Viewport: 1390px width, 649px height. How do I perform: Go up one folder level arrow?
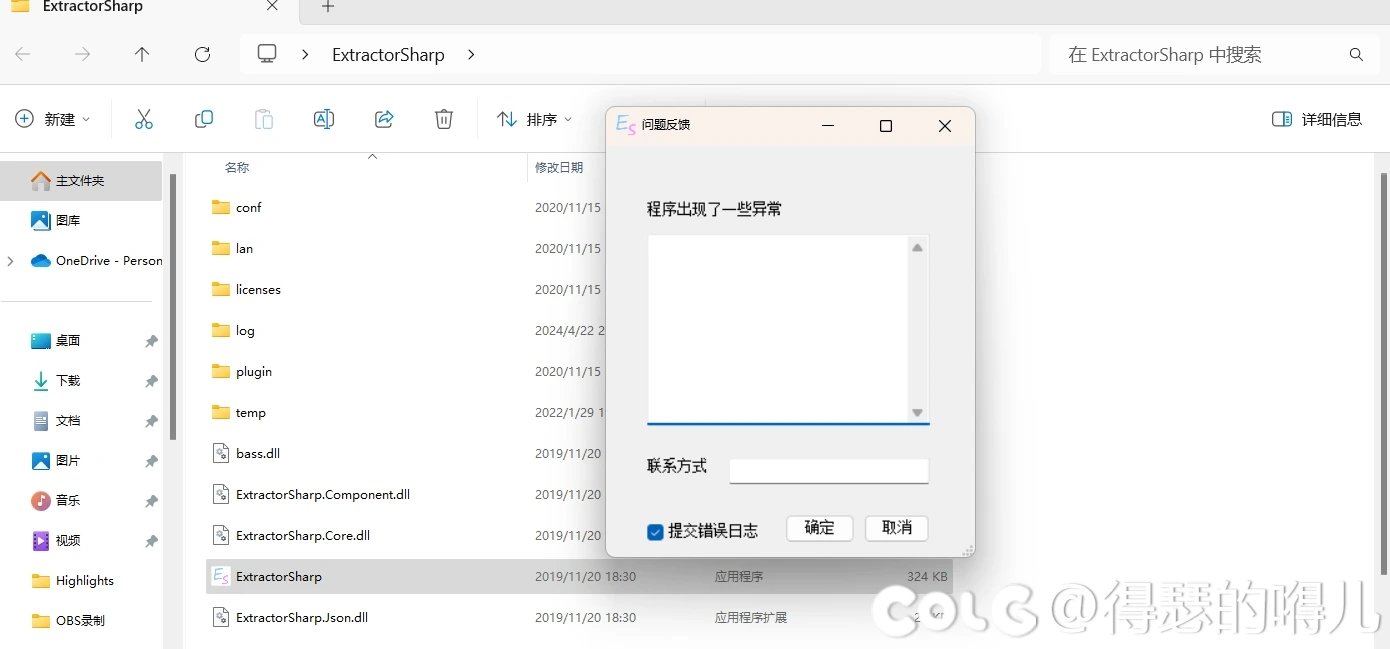[142, 54]
